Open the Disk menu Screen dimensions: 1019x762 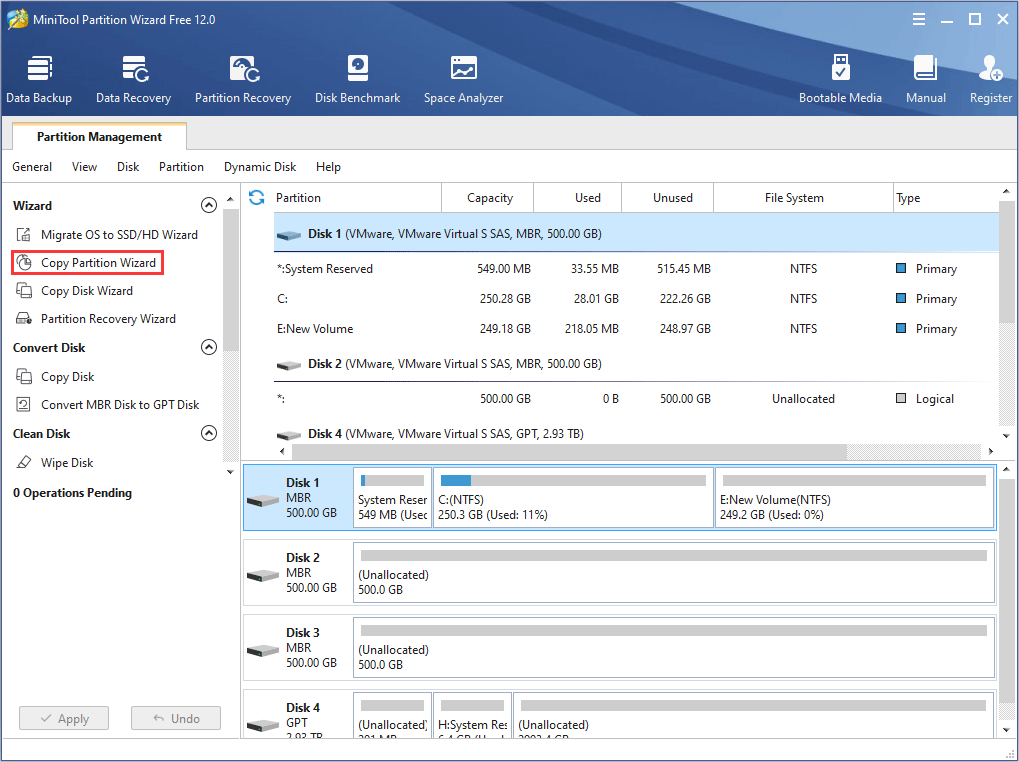click(x=128, y=167)
